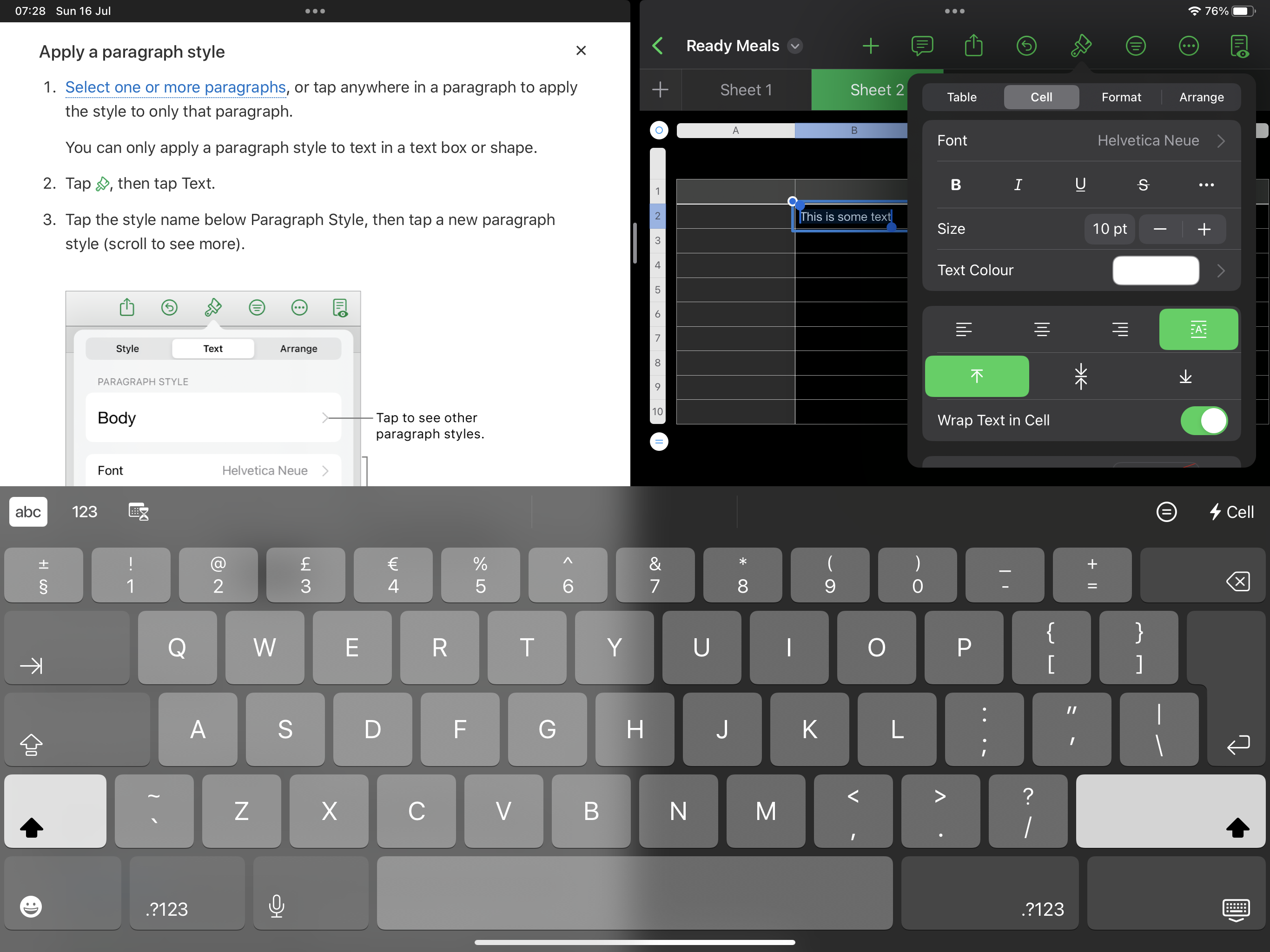Tap the white Text Colour swatch

click(x=1155, y=271)
